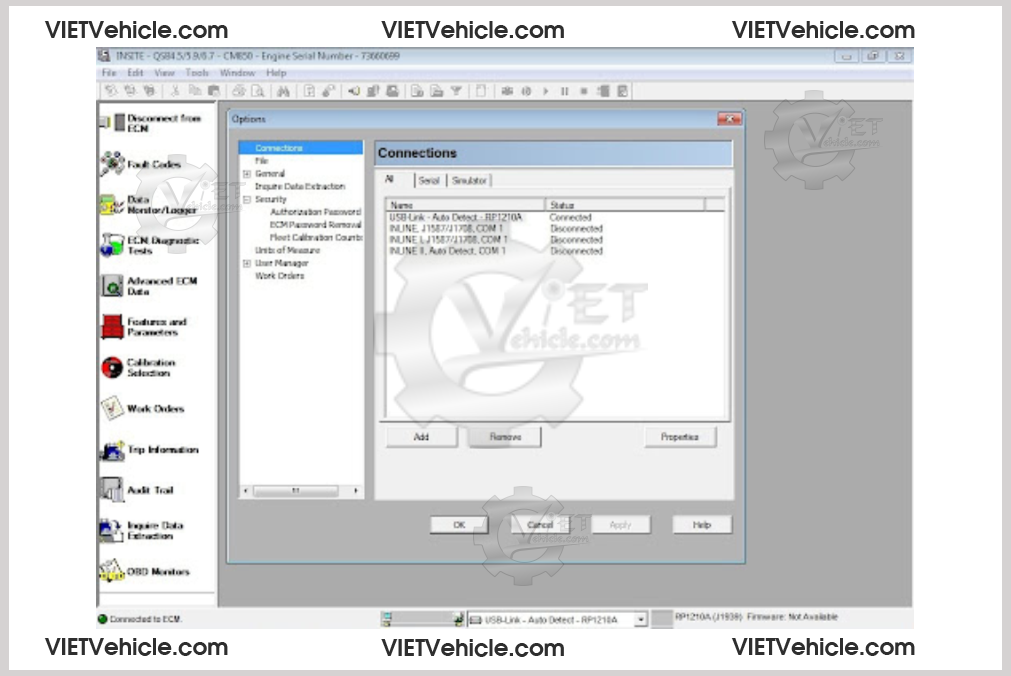Image resolution: width=1011 pixels, height=676 pixels.
Task: Open the connection dropdown in status bar
Action: 641,620
